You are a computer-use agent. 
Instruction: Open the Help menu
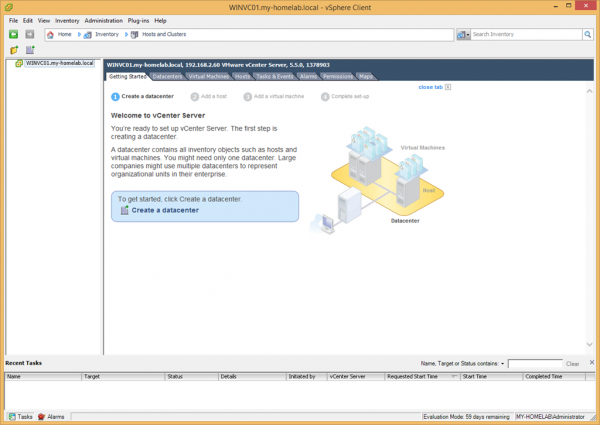click(x=160, y=21)
